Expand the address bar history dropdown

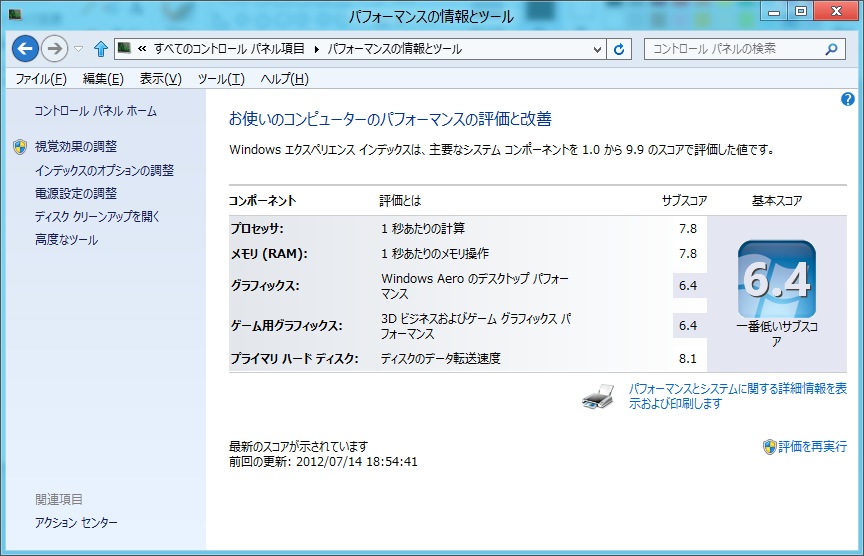(x=597, y=50)
